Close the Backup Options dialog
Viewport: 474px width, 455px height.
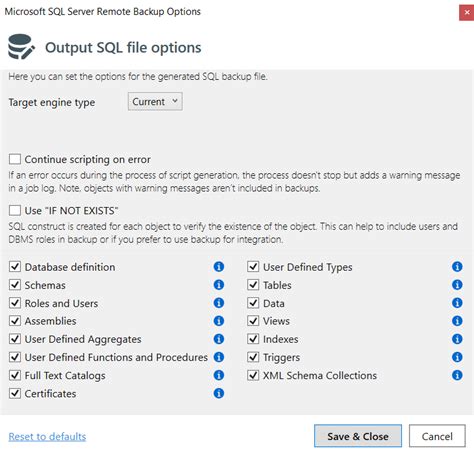pyautogui.click(x=466, y=13)
